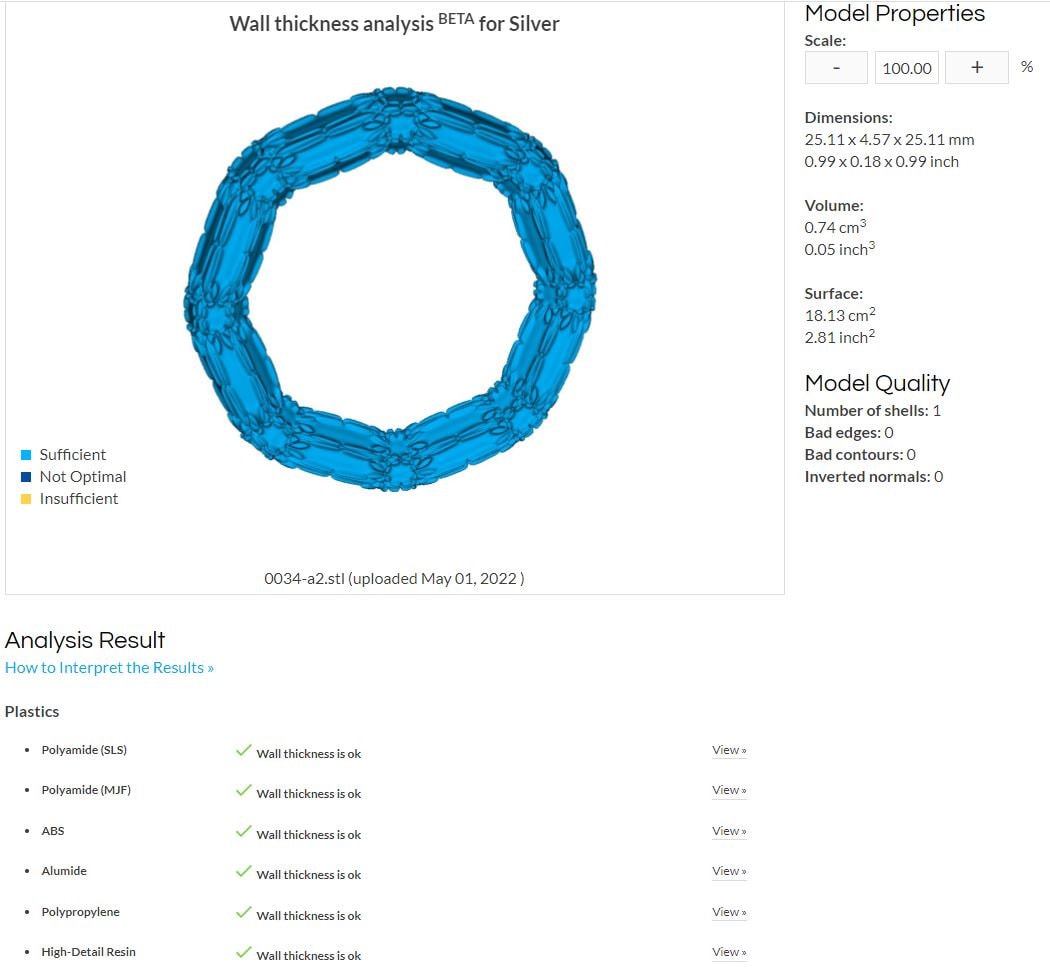Click the Insufficient yellow legend swatch
The image size is (1050, 969).
pyautogui.click(x=26, y=499)
